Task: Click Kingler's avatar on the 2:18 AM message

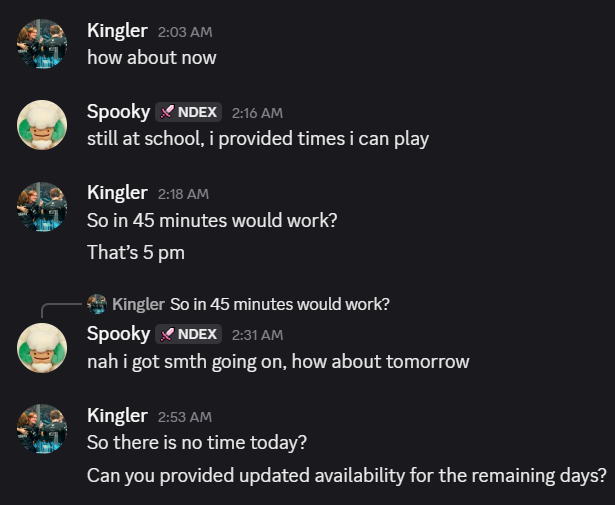Action: tap(42, 206)
